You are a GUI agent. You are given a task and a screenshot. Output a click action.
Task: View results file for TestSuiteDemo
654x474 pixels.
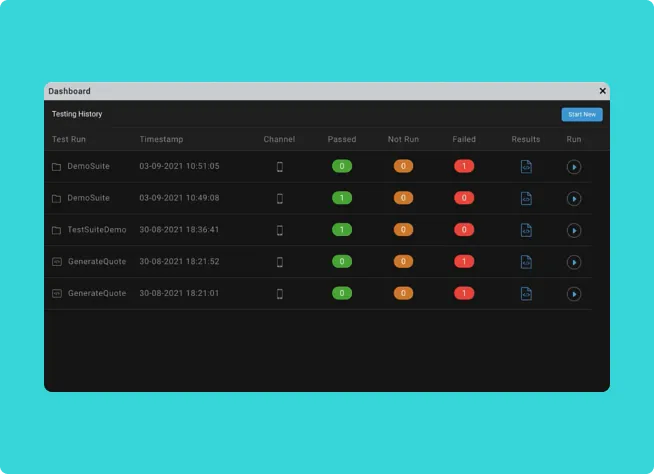[526, 231]
